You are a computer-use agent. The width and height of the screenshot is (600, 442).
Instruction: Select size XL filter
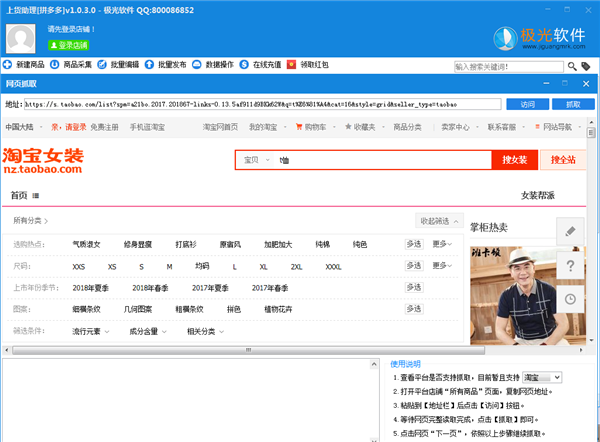click(x=263, y=266)
